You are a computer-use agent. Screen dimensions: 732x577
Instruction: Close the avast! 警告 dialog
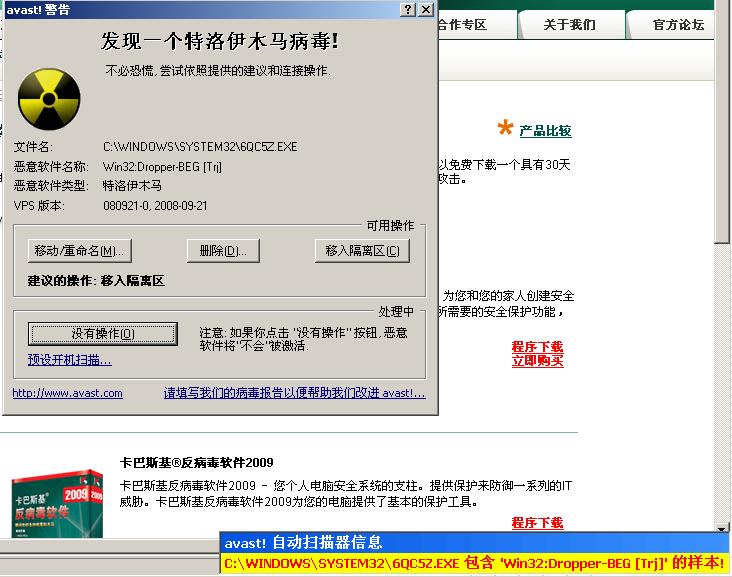[x=426, y=9]
